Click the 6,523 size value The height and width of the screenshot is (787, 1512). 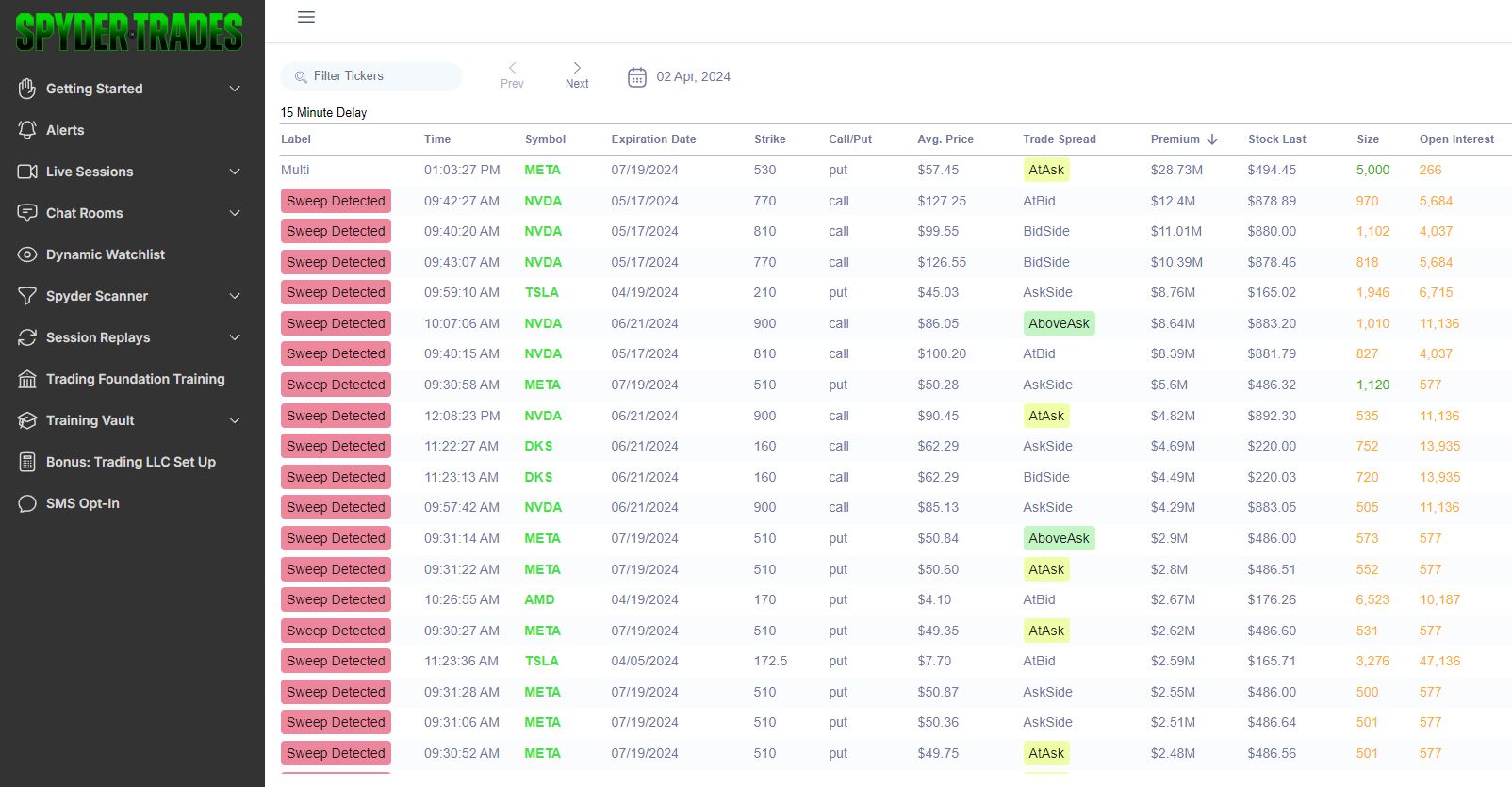click(x=1372, y=599)
